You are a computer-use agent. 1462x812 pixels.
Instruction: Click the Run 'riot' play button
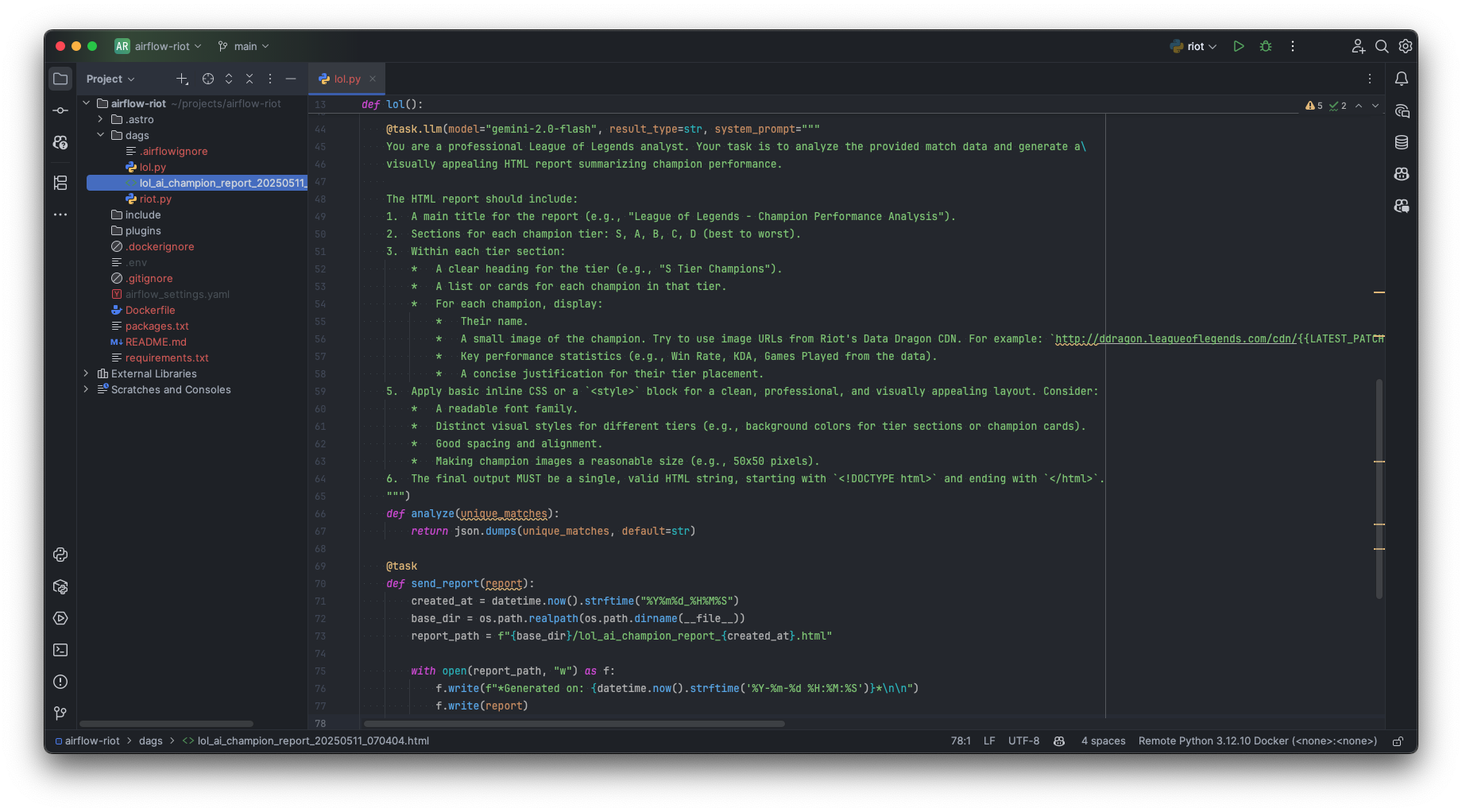[1238, 47]
